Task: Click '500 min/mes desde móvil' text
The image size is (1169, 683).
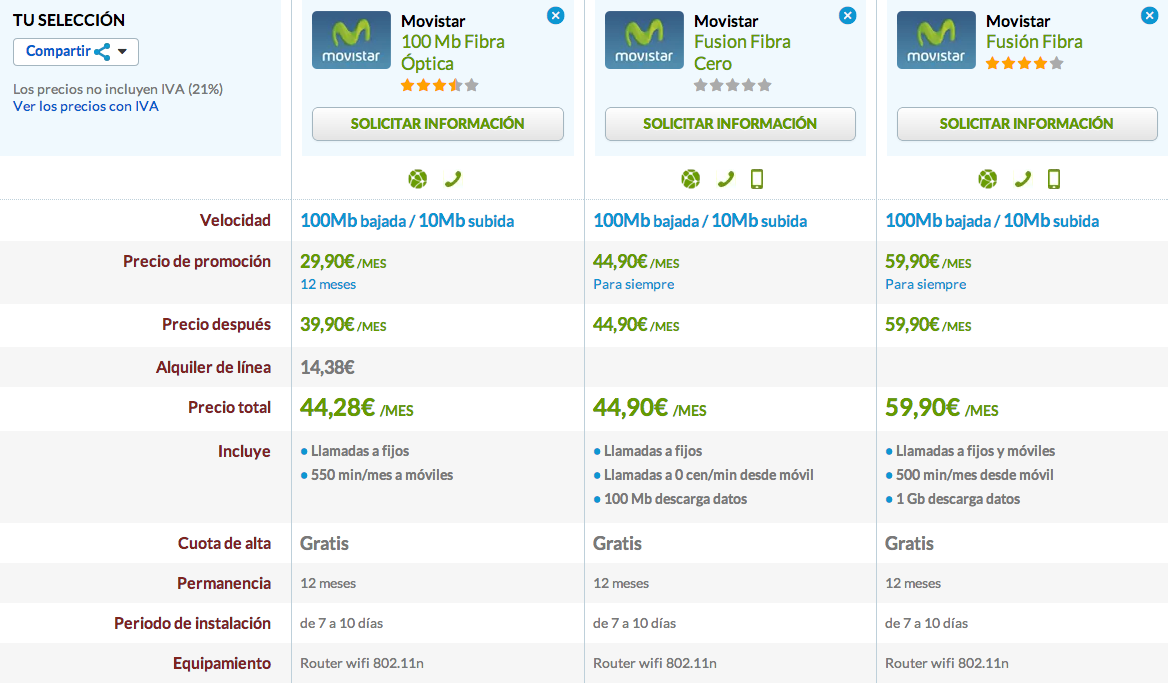Action: [974, 475]
